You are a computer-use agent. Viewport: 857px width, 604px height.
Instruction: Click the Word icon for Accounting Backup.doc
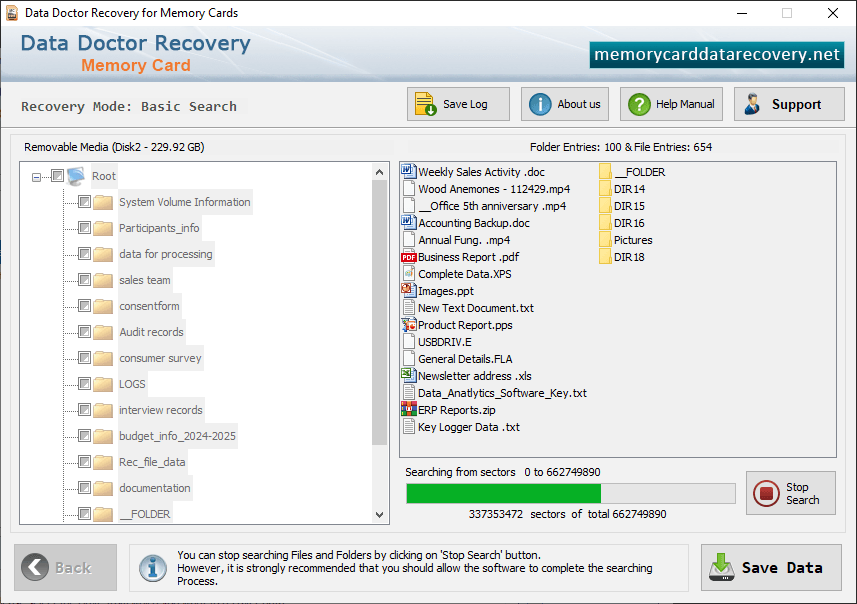coord(409,222)
